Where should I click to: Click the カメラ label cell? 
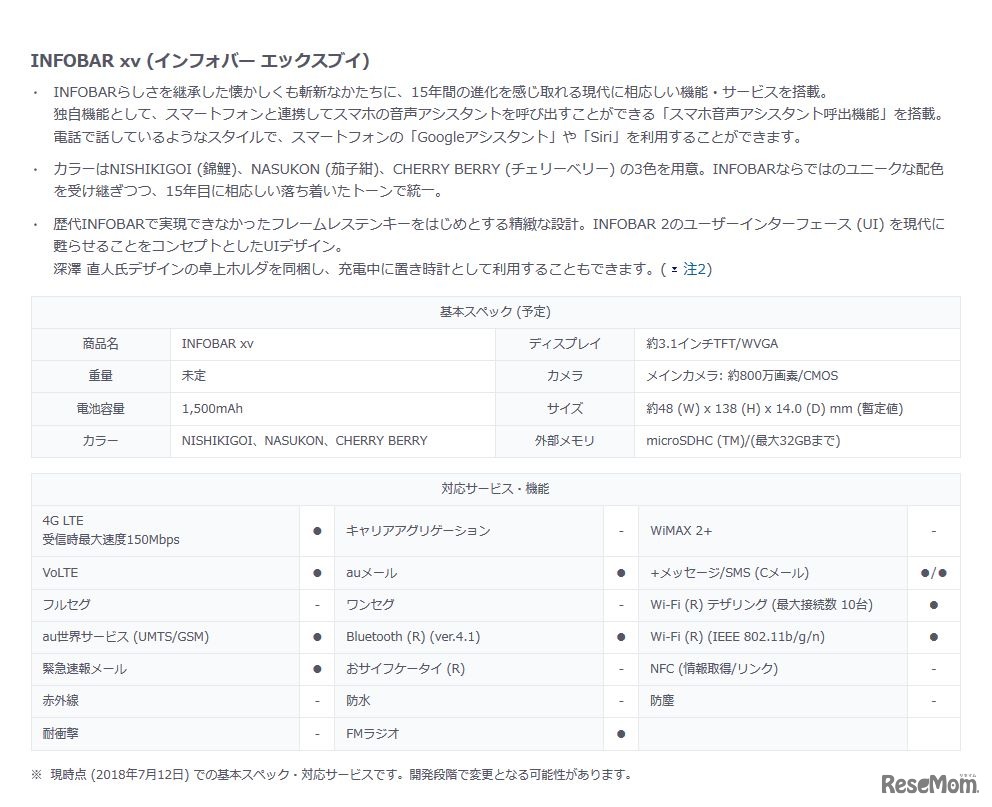coord(565,376)
